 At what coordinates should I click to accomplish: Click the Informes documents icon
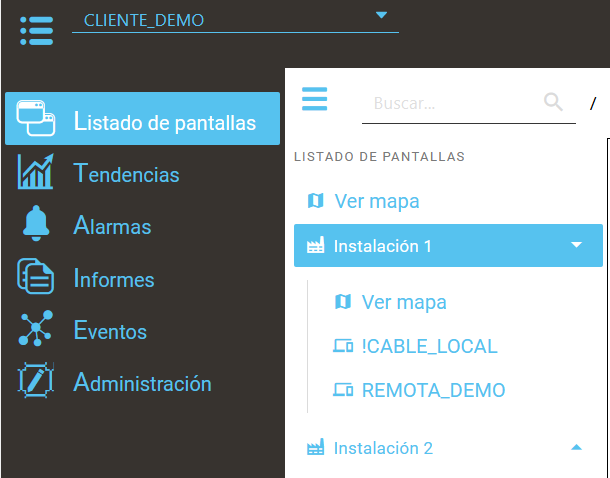36,278
